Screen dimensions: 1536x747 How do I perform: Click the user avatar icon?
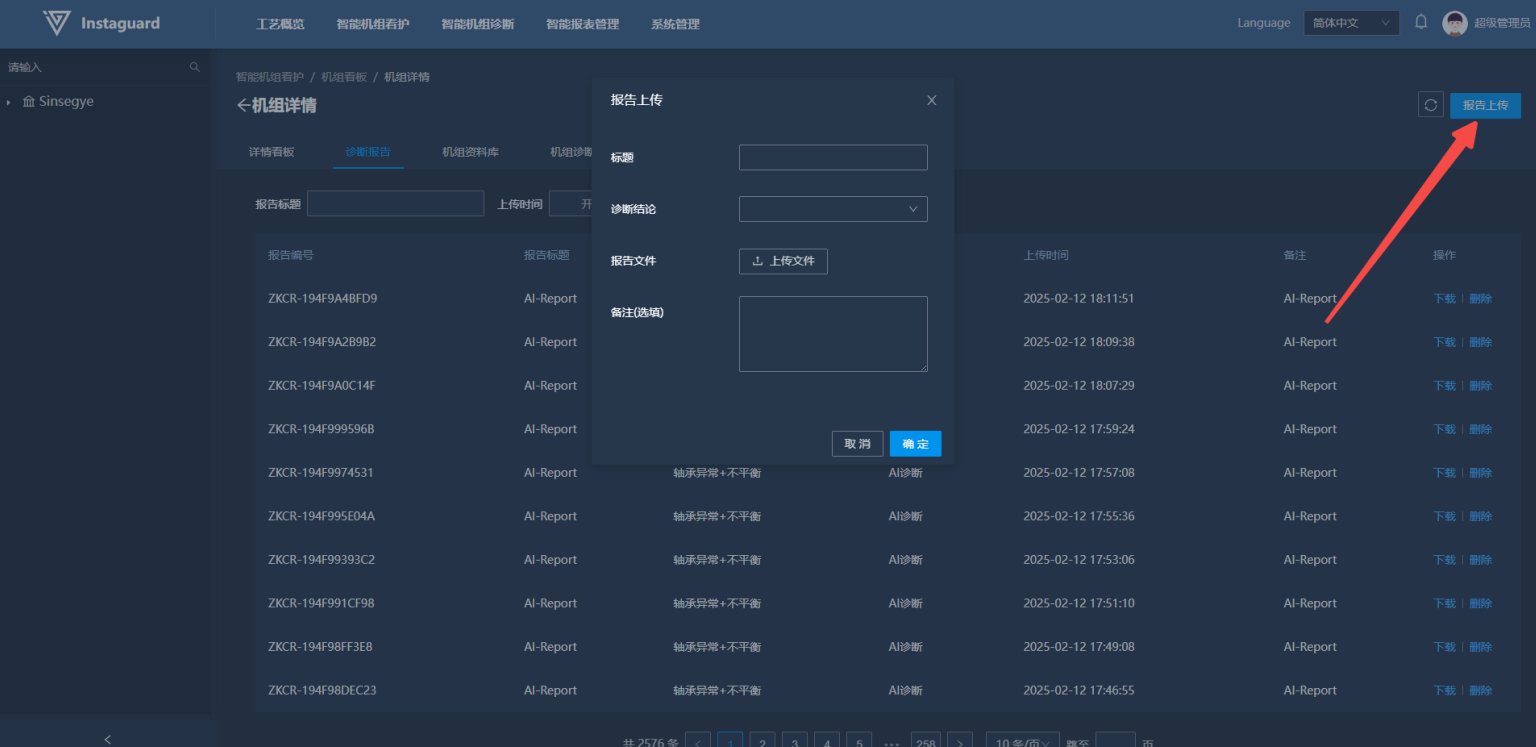[1454, 23]
